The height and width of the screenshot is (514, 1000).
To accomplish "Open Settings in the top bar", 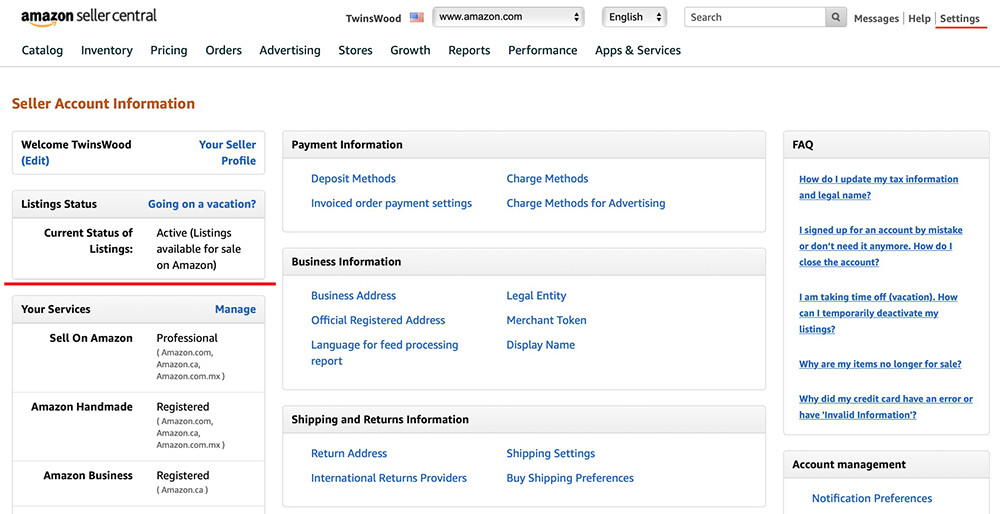I will tap(959, 18).
